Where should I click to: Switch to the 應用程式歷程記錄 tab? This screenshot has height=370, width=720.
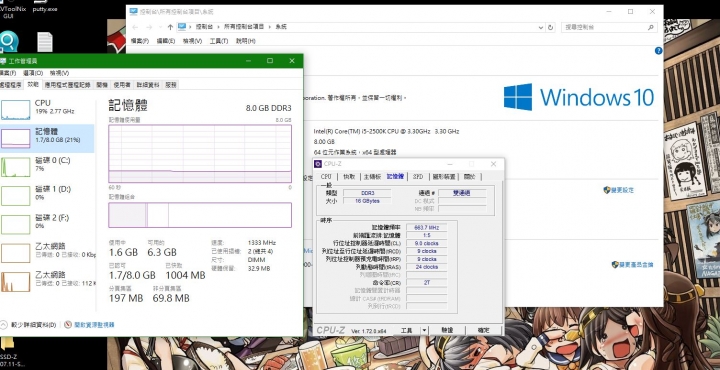click(68, 85)
